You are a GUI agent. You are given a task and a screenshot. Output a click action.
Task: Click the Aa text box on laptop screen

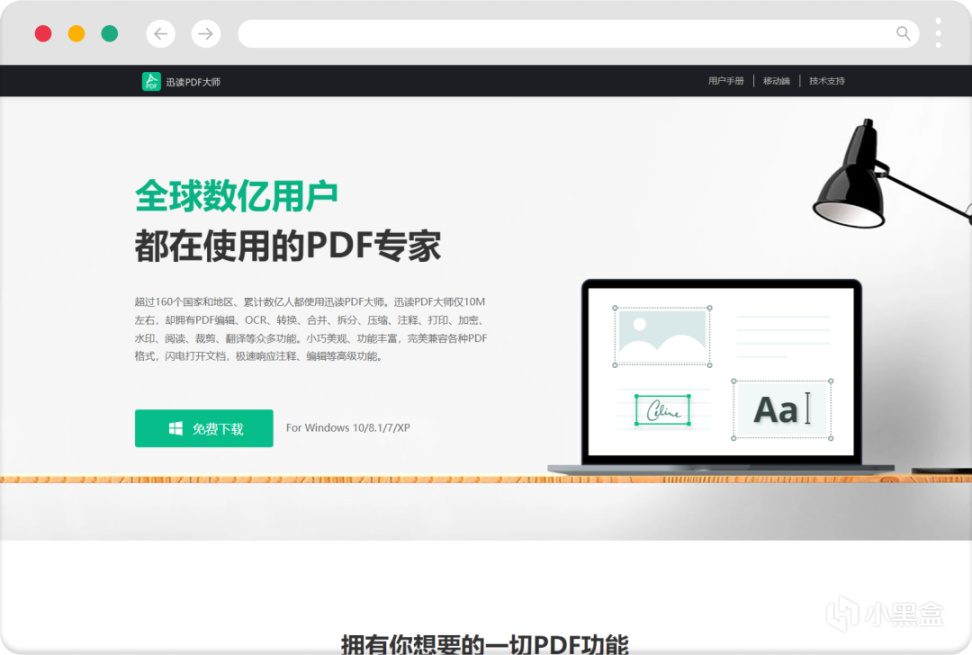782,410
